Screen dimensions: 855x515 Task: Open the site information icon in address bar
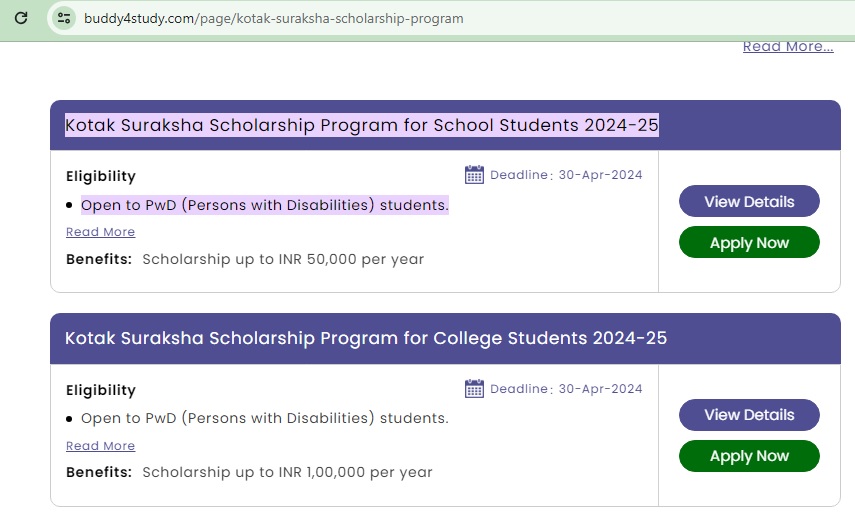click(x=64, y=18)
